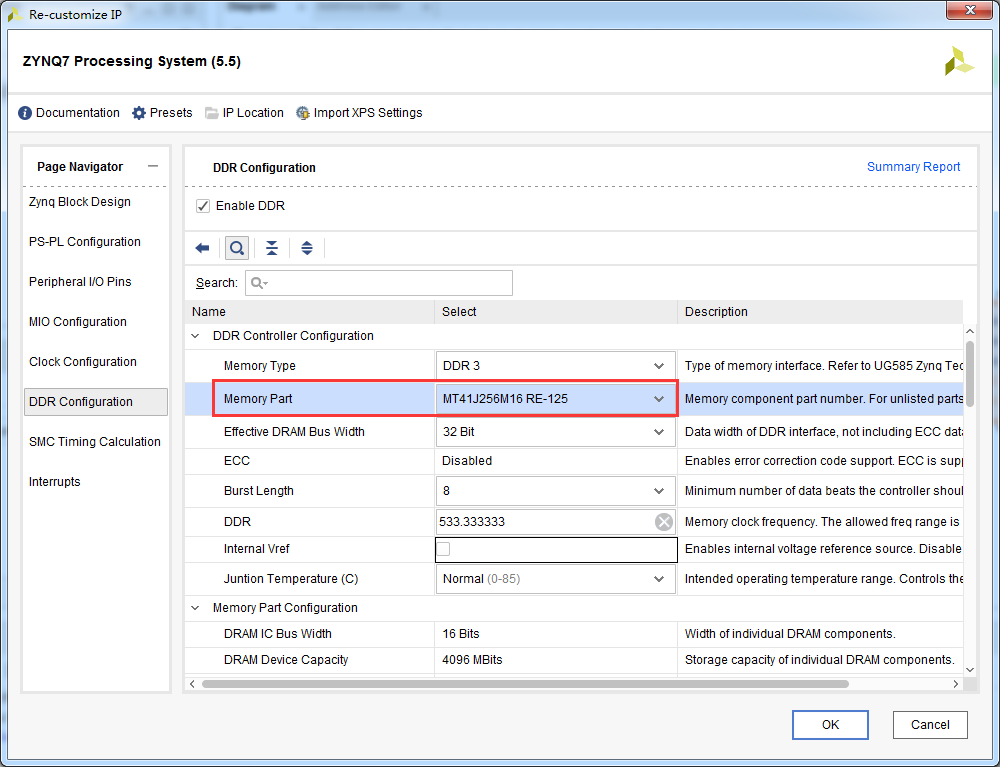The width and height of the screenshot is (1000, 767).
Task: Go to MIO Configuration page
Action: click(78, 322)
